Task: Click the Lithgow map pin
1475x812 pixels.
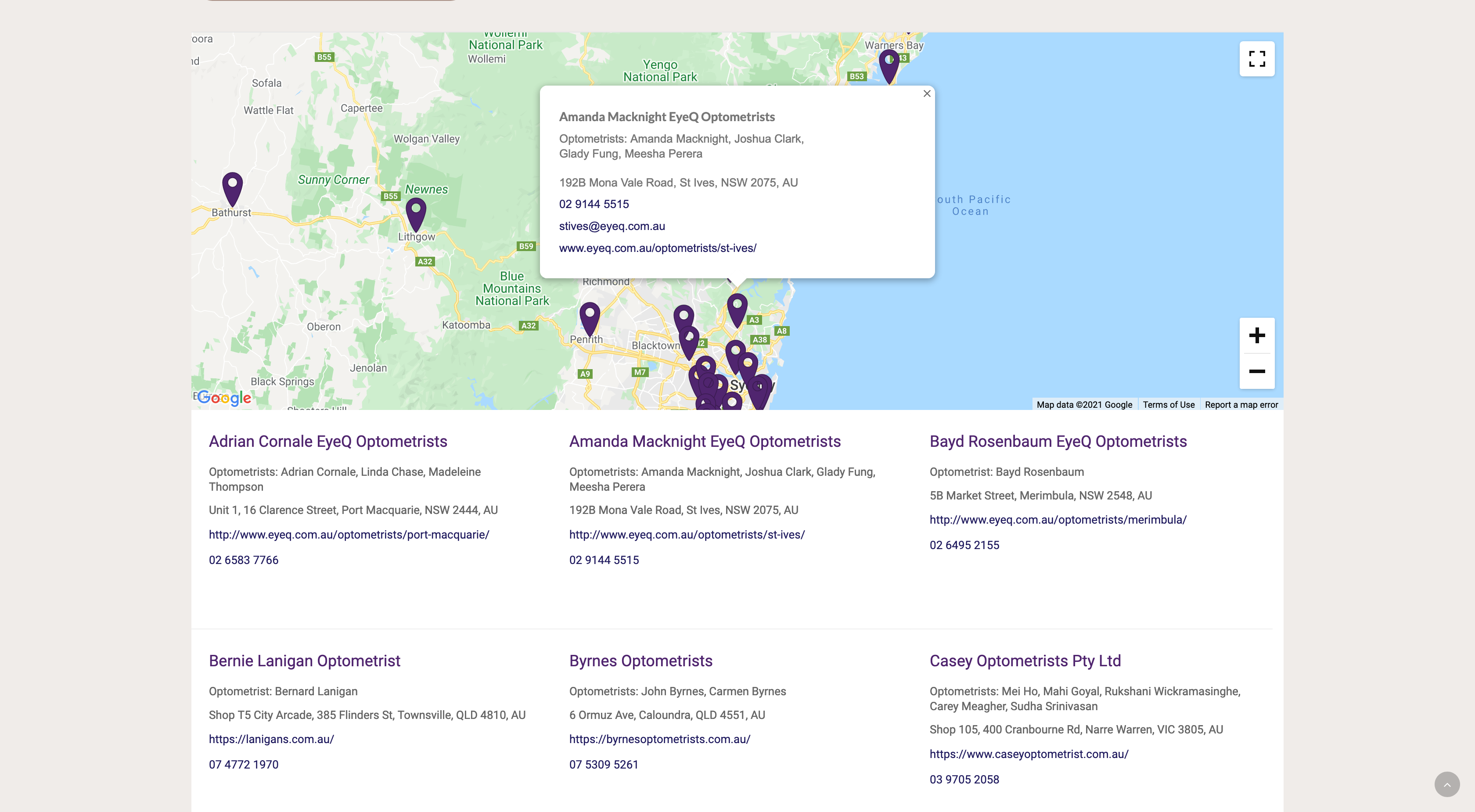Action: [416, 215]
